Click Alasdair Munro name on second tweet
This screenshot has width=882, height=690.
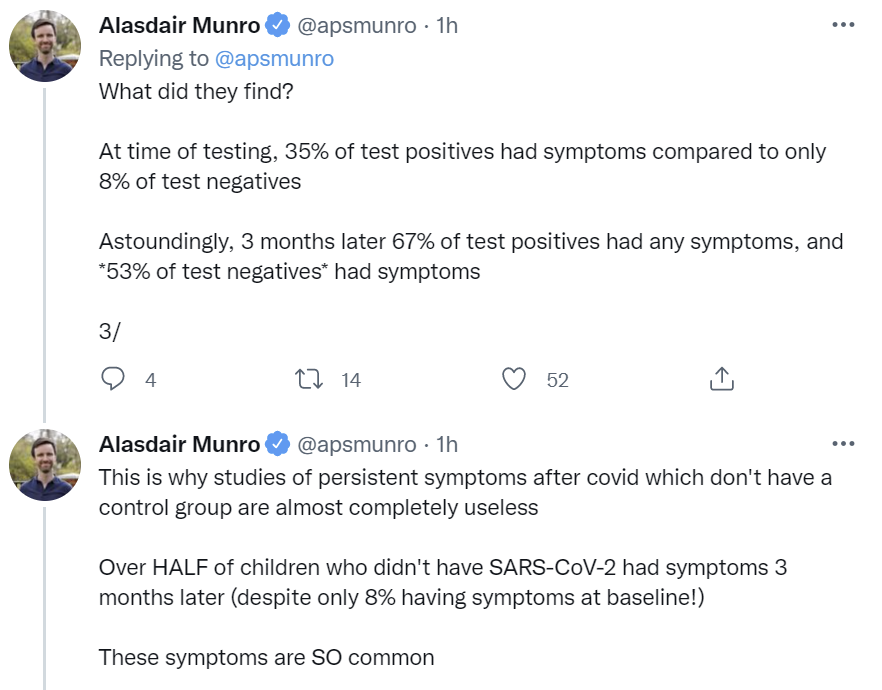point(181,444)
